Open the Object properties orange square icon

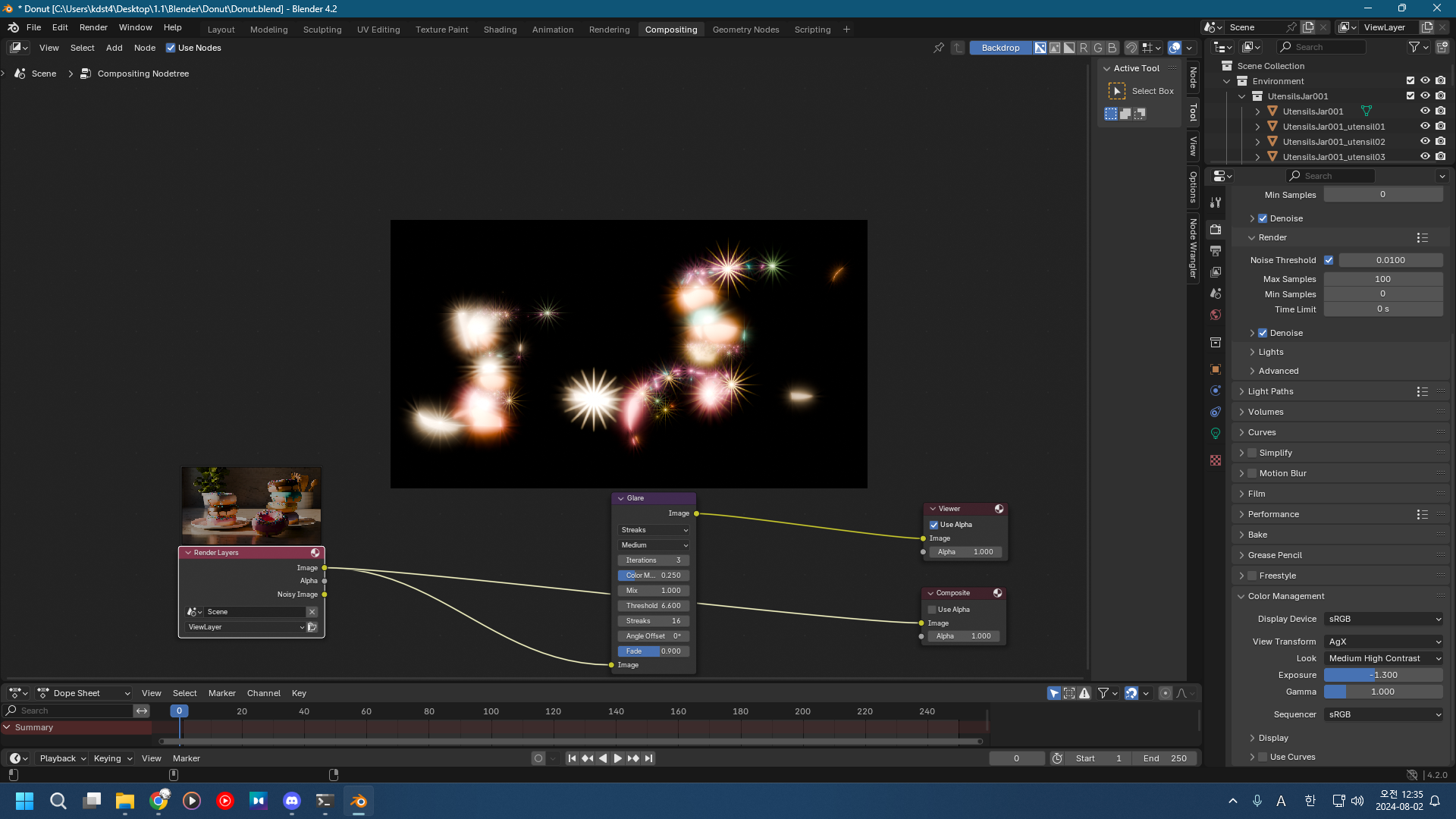[1216, 369]
